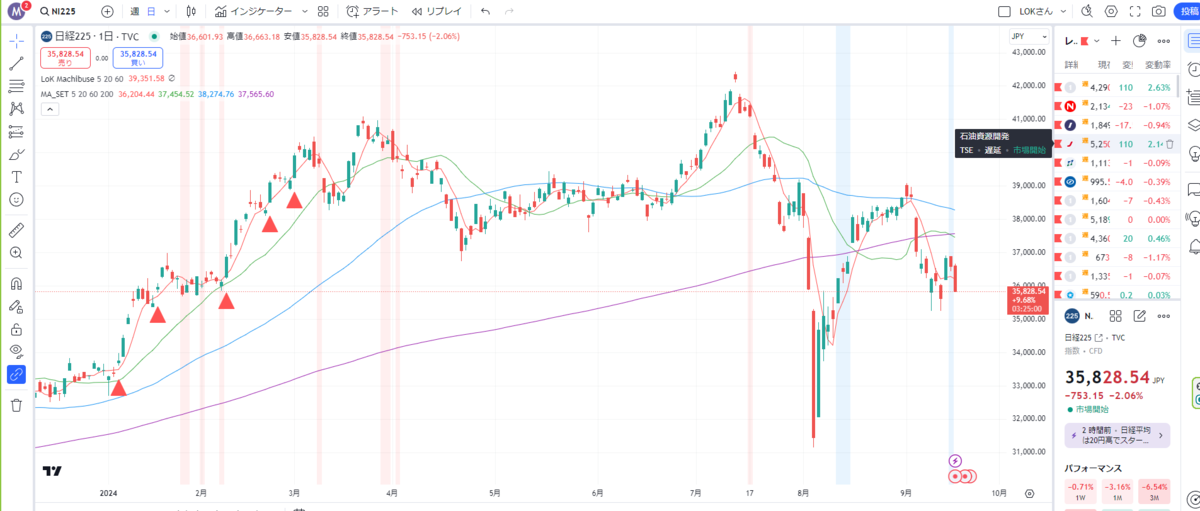
Task: Hide all drawings with eye icon
Action: tap(16, 351)
